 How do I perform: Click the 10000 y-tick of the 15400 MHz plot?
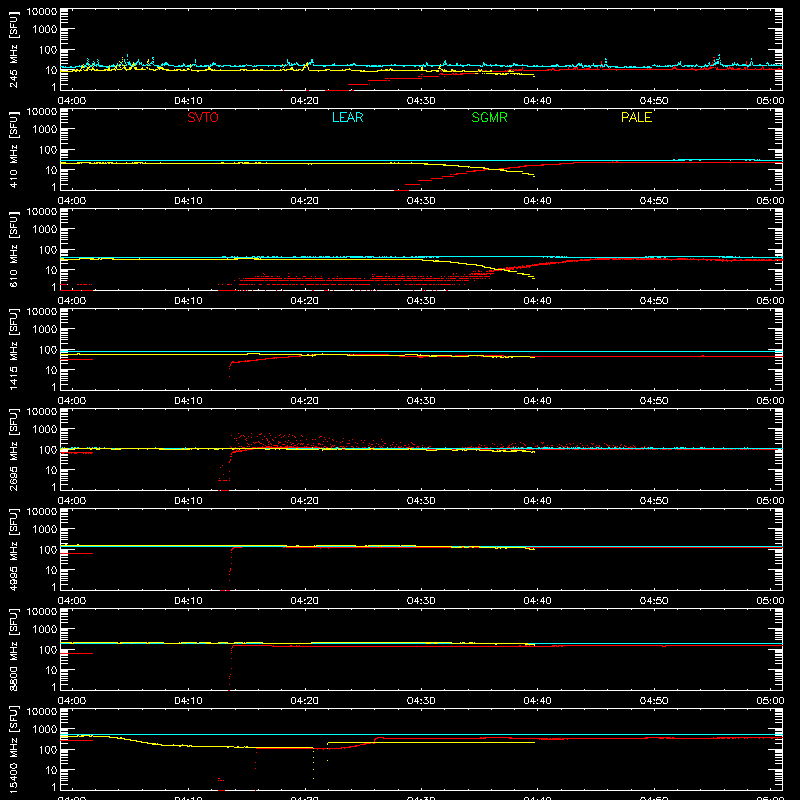(x=42, y=712)
